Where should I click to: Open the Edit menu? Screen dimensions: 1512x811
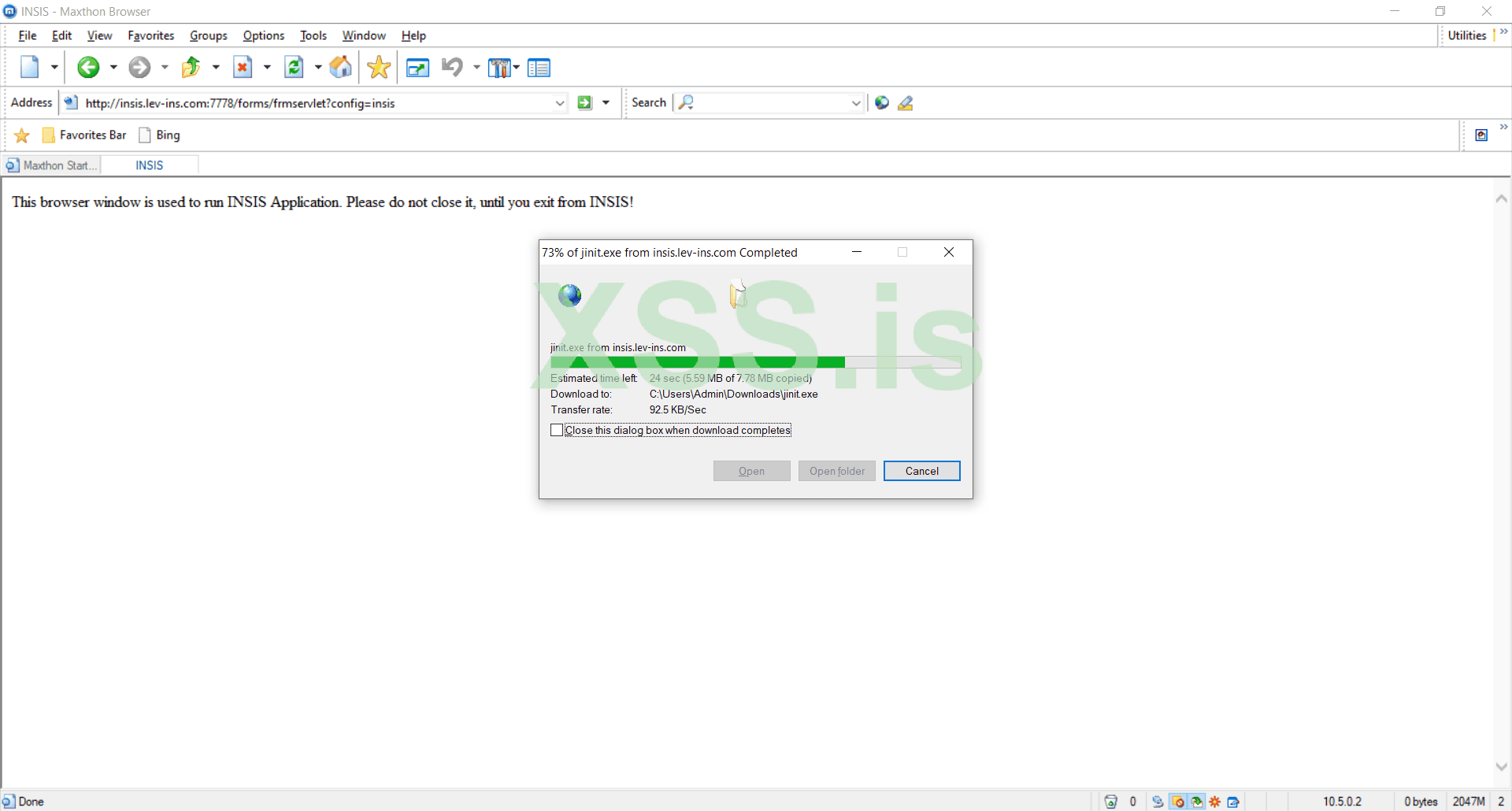[x=61, y=35]
